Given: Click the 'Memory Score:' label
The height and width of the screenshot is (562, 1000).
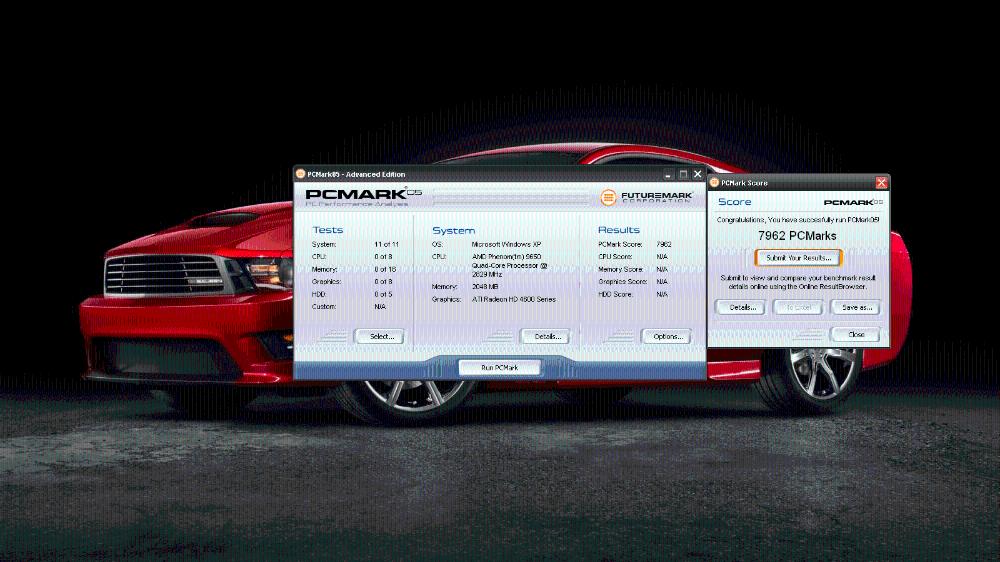Looking at the screenshot, I should [621, 269].
